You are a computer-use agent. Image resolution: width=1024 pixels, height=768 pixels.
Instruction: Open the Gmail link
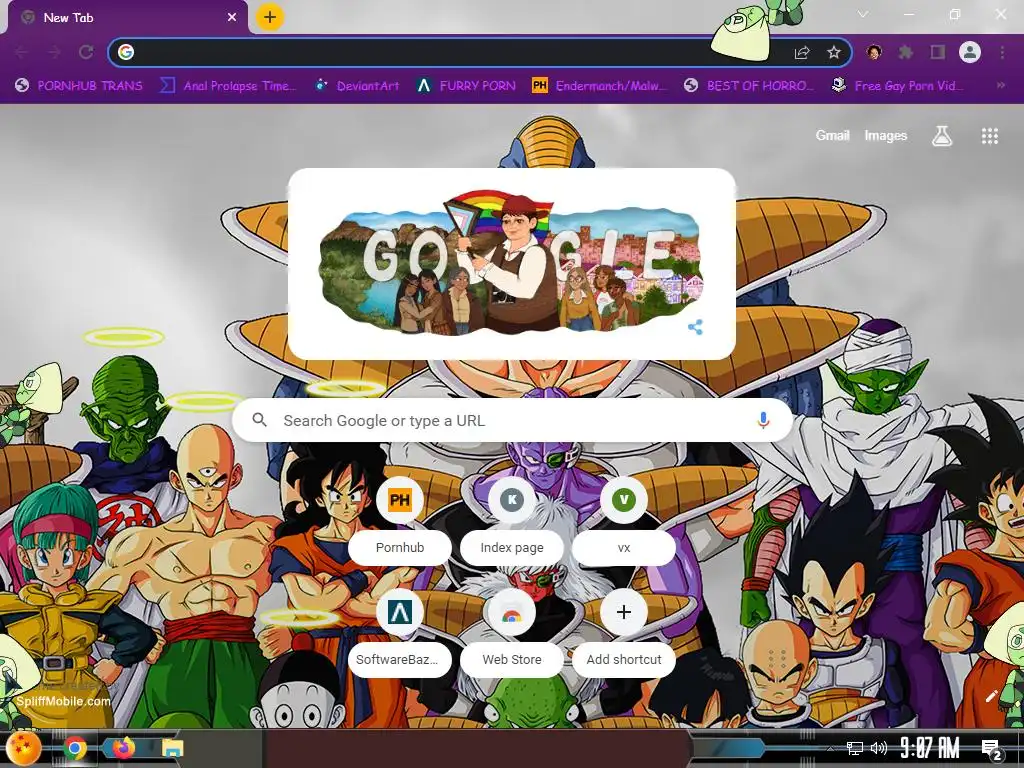pyautogui.click(x=833, y=136)
